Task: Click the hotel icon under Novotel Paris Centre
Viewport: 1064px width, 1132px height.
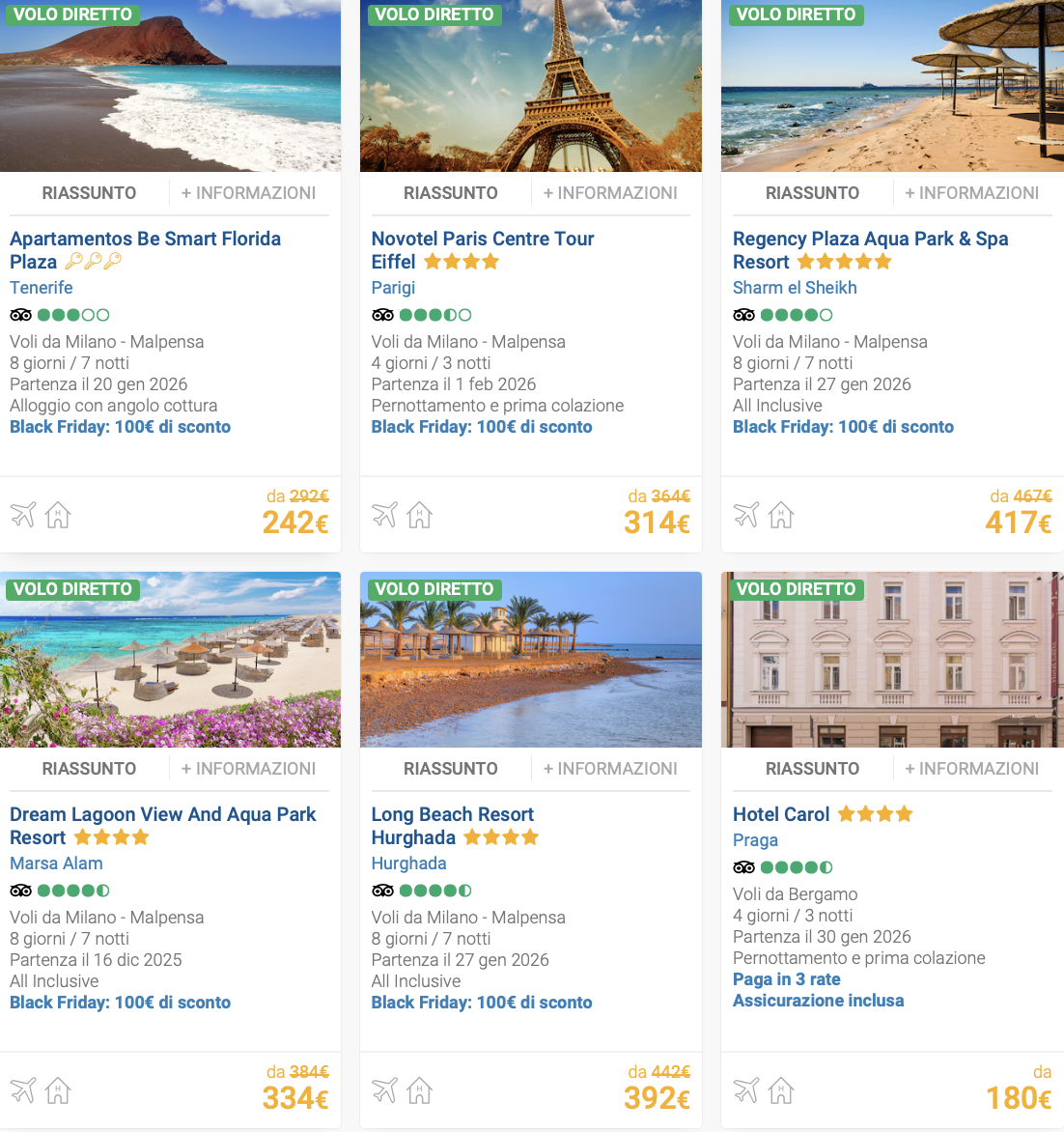Action: click(x=419, y=515)
